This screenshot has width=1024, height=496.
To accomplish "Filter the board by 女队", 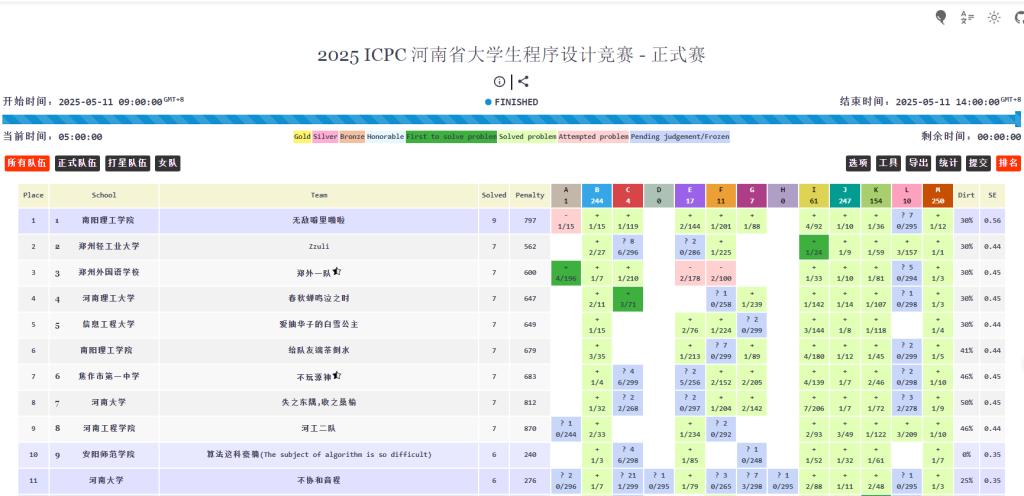I will [x=168, y=163].
